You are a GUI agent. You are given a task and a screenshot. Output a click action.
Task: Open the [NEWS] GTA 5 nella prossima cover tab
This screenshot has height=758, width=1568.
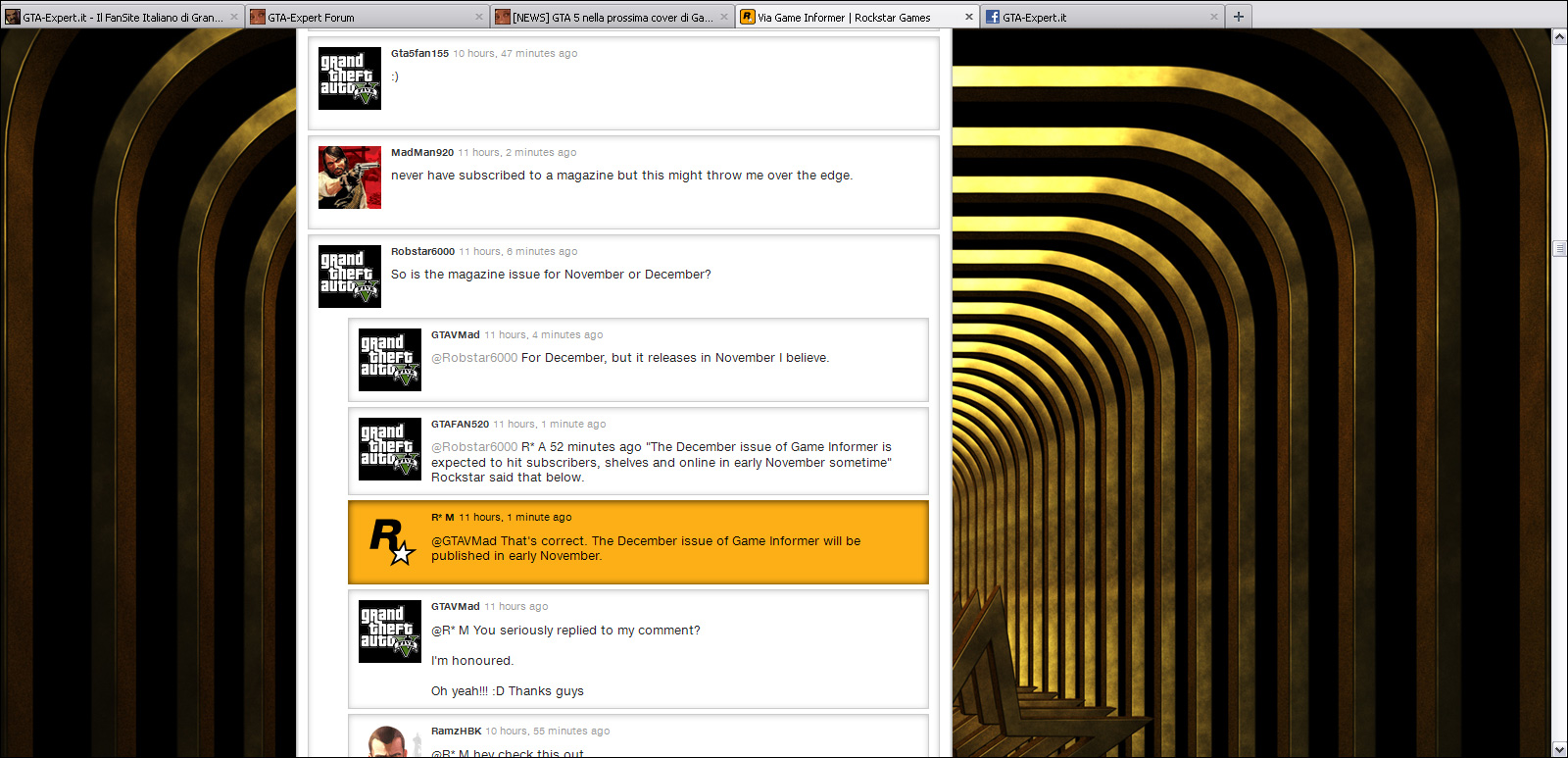coord(612,17)
